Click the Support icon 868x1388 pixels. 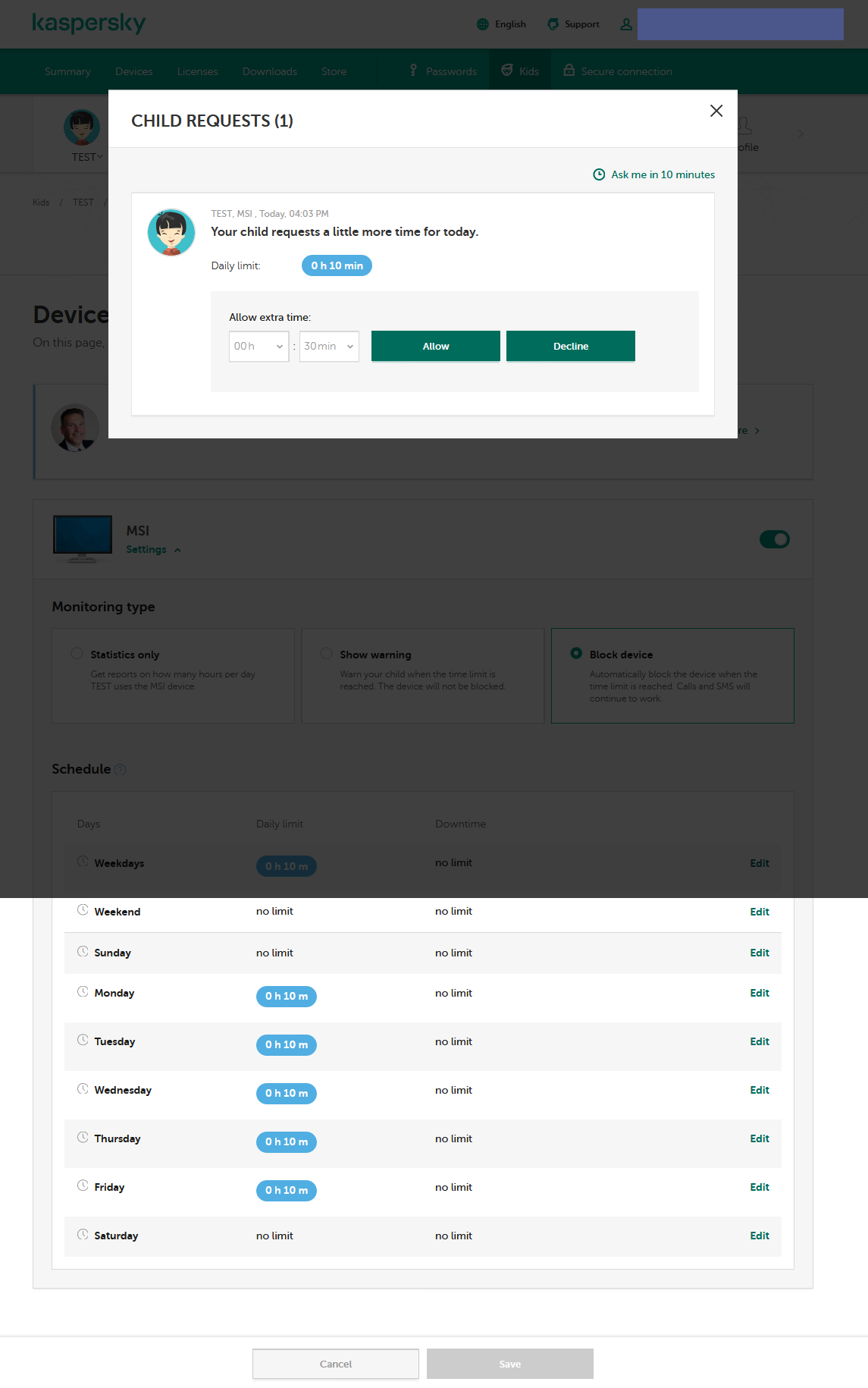tap(553, 24)
